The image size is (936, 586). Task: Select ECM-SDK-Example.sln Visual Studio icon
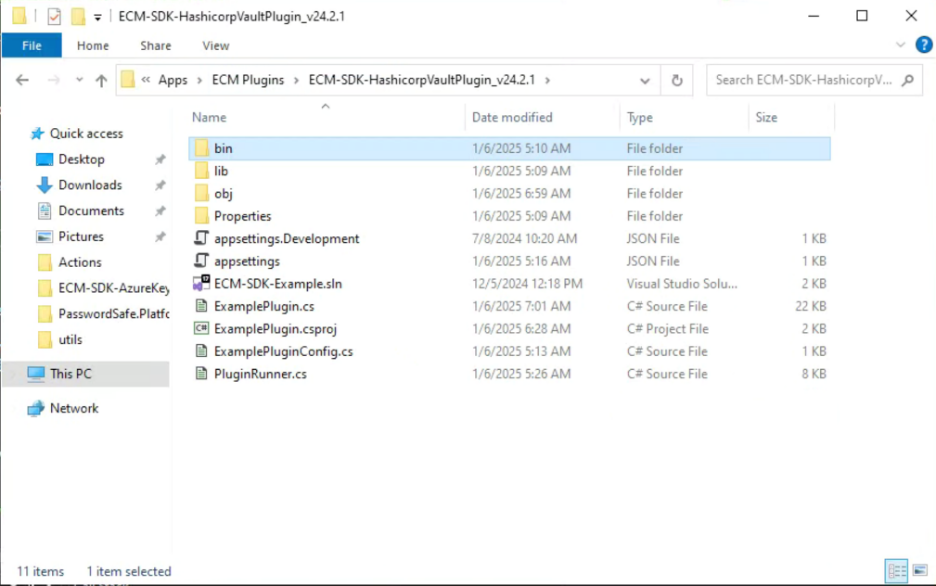[x=201, y=283]
